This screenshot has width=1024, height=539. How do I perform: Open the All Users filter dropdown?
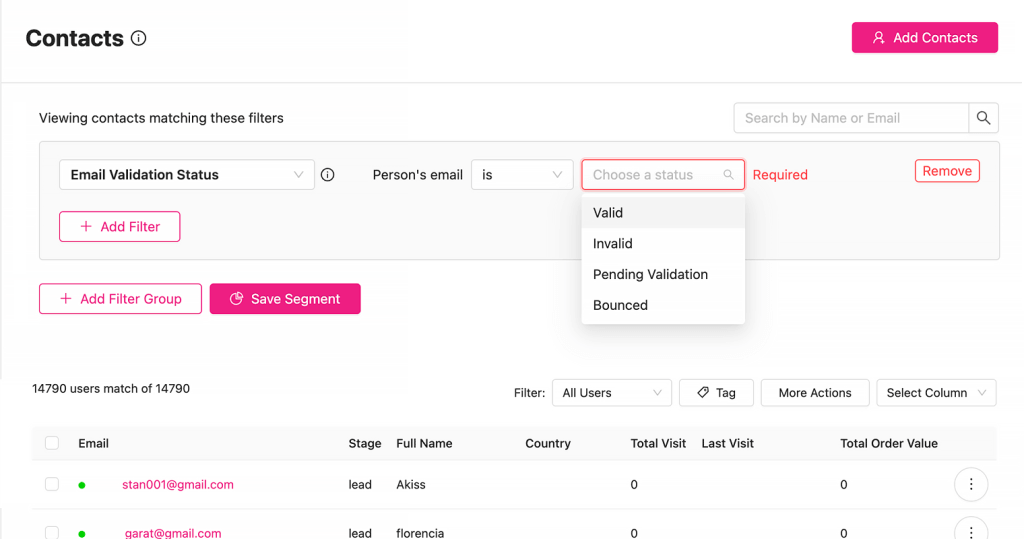coord(611,393)
